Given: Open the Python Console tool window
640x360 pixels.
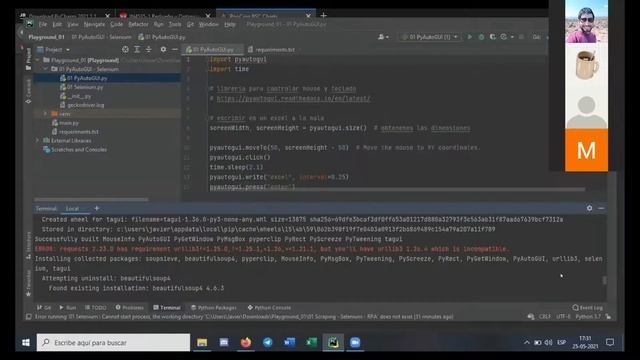Looking at the screenshot, I should (269, 307).
